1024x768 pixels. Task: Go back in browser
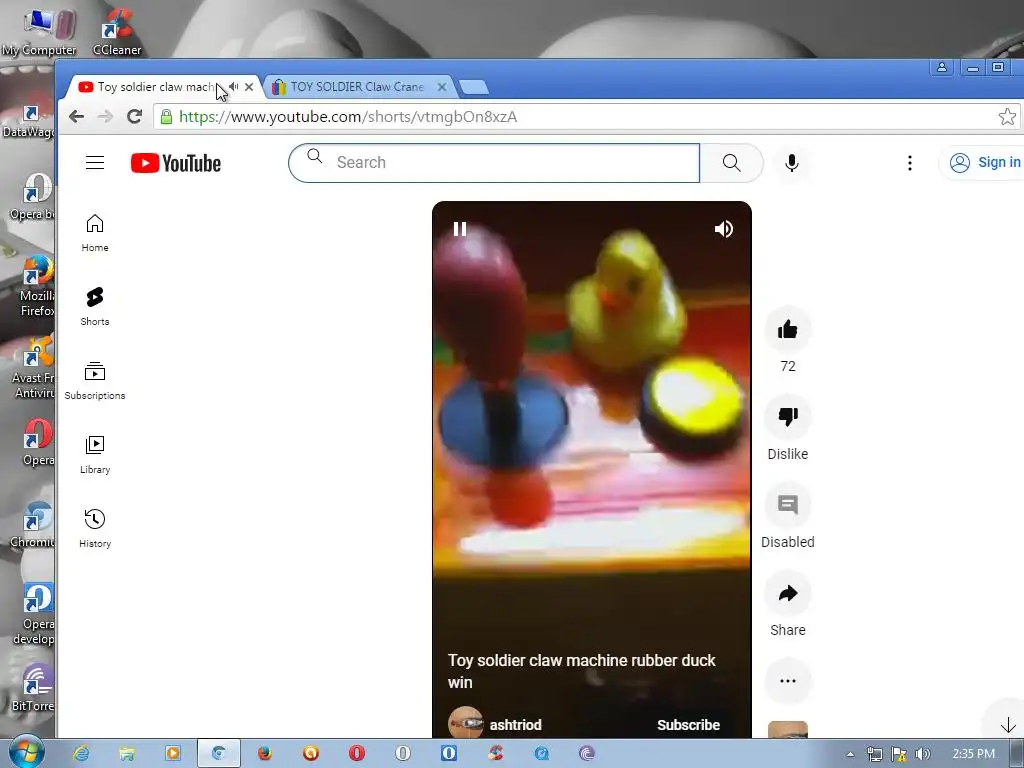pos(76,117)
